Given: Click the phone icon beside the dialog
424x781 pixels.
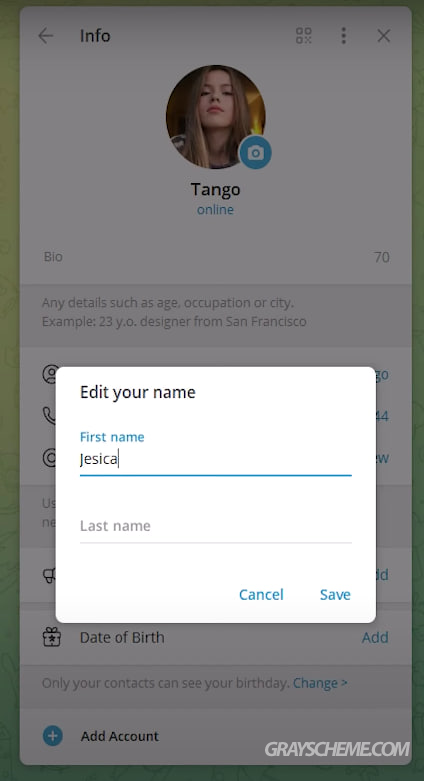Looking at the screenshot, I should (x=49, y=416).
